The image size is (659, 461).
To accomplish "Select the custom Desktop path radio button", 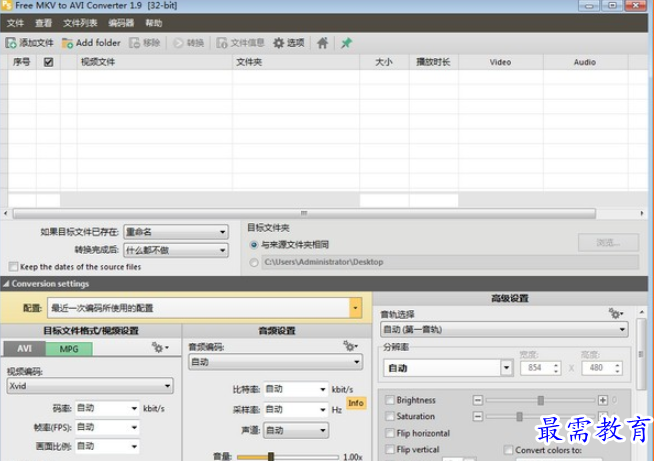I will tap(253, 263).
